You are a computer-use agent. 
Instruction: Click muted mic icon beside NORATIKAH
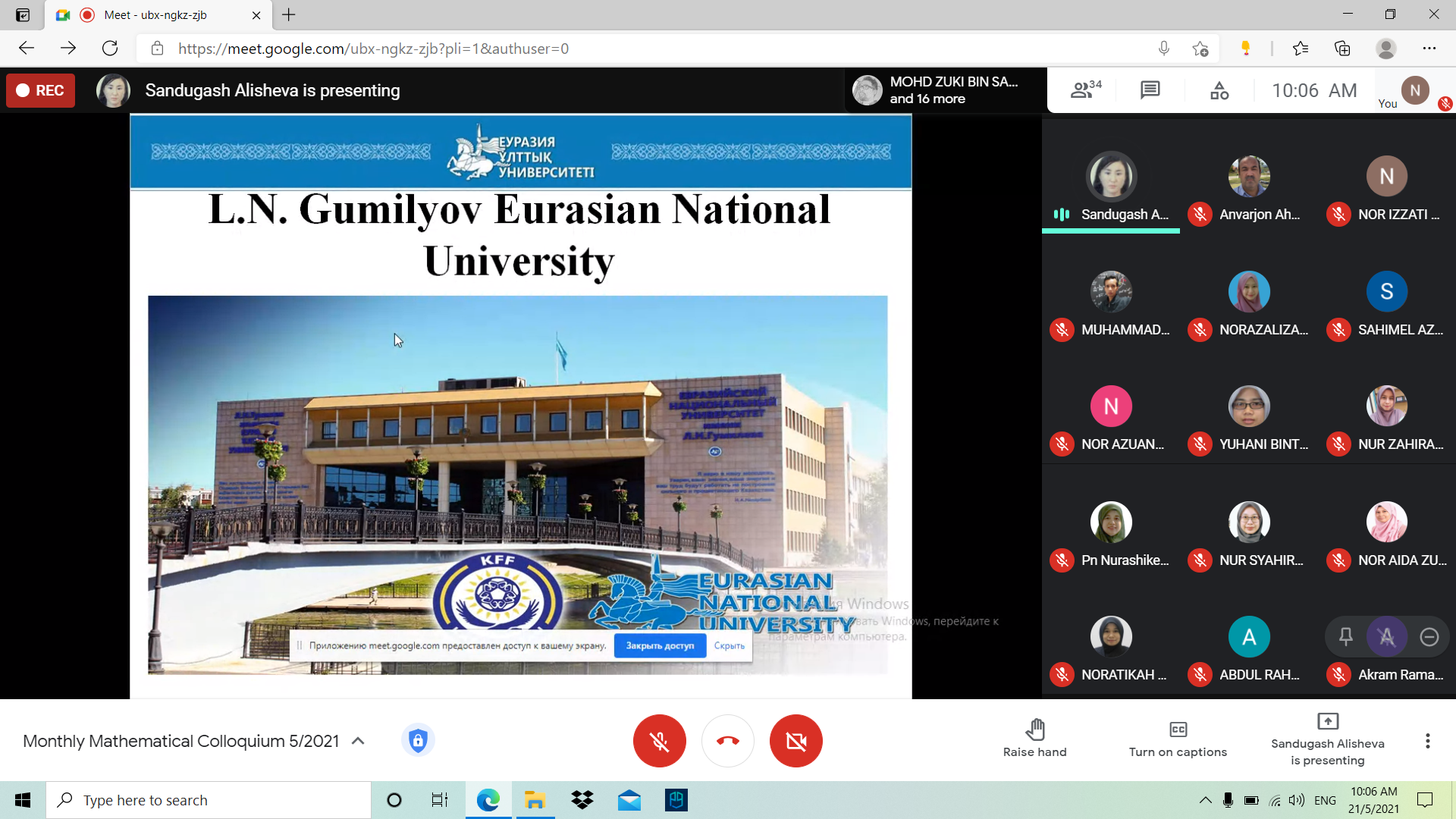click(1062, 675)
